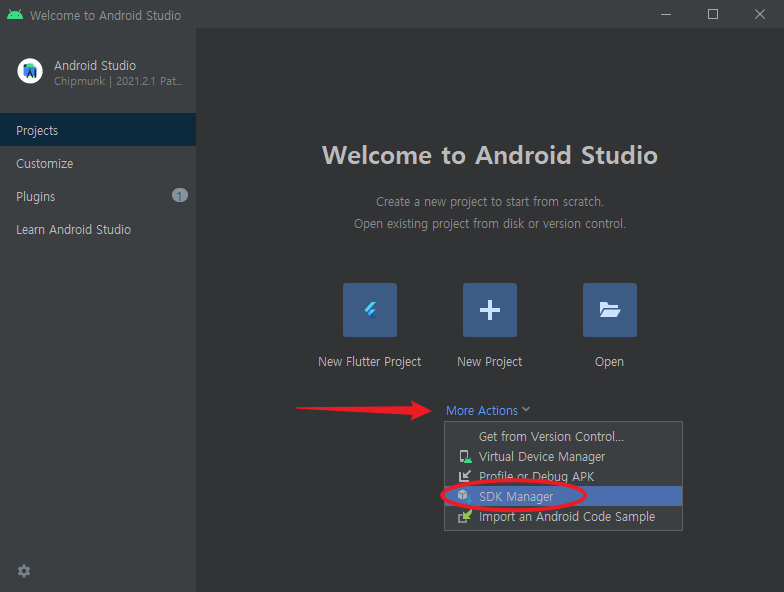Screen dimensions: 784x592
Task: Click the Chipmunk version text
Action: pyautogui.click(x=118, y=81)
